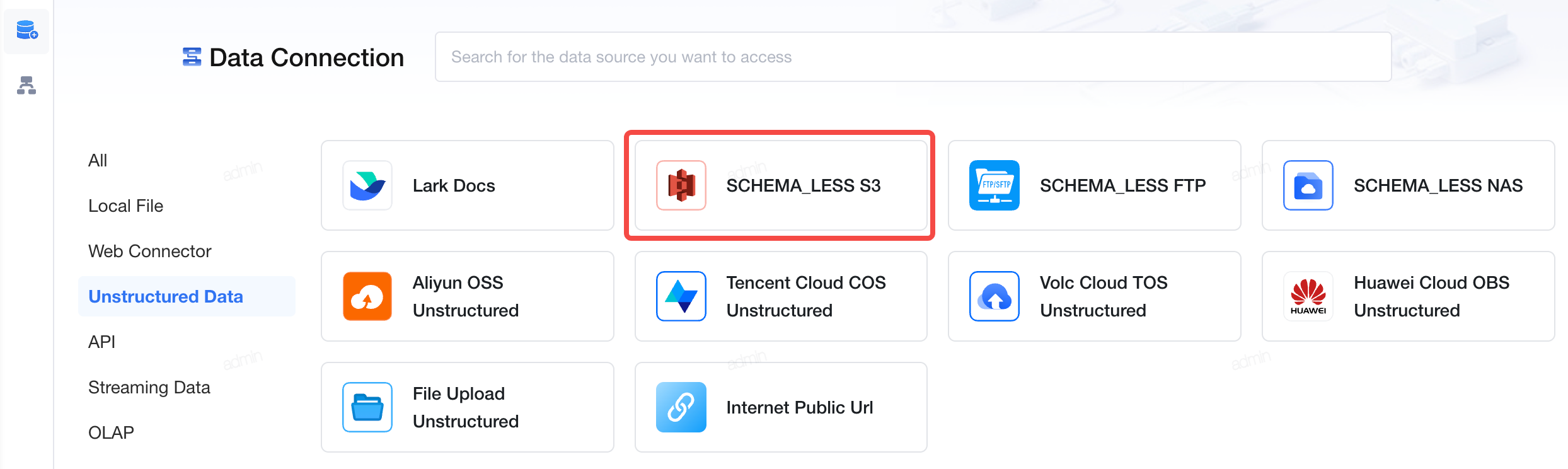Open the hierarchy structure sidebar icon

point(26,85)
